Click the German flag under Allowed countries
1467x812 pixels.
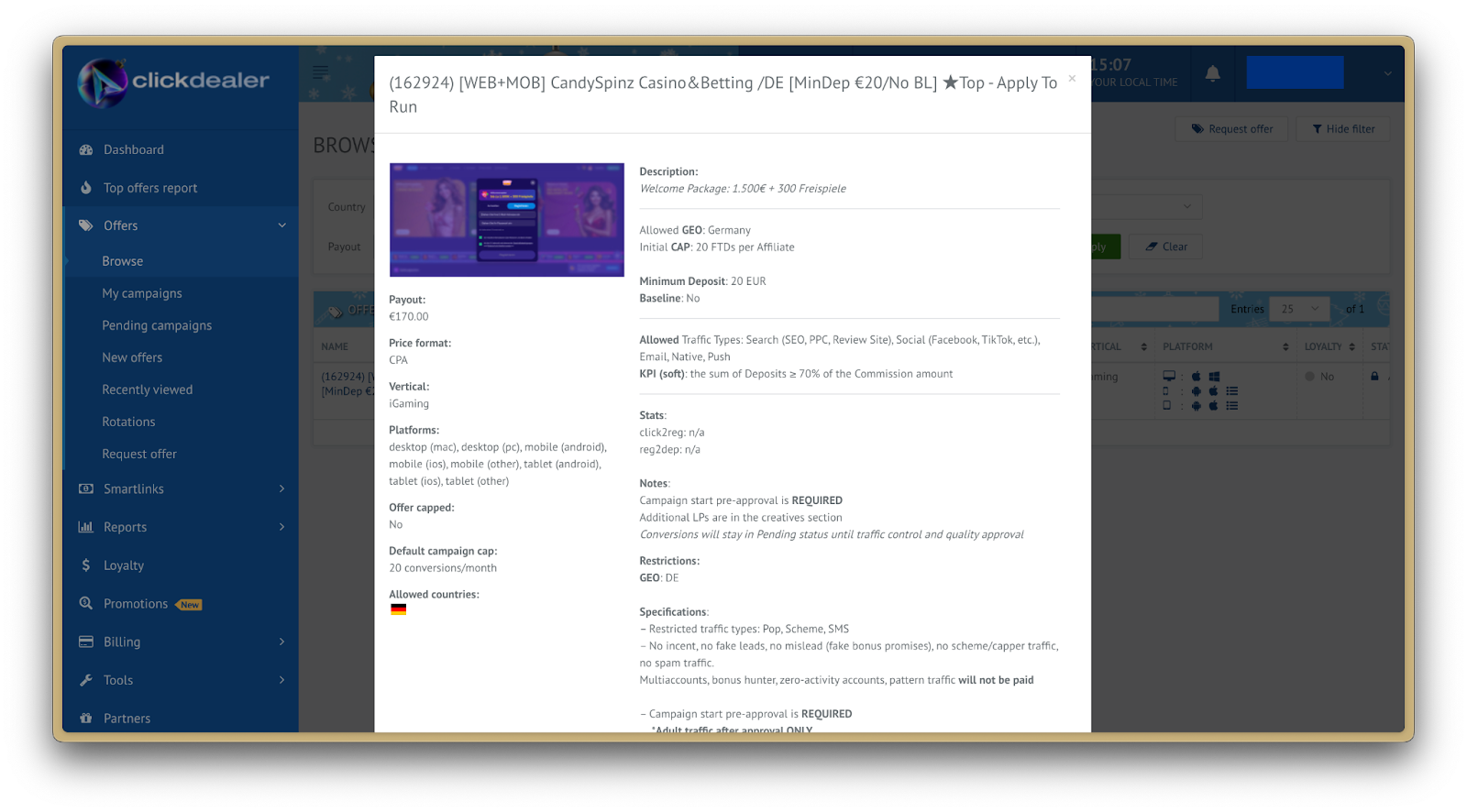click(398, 609)
